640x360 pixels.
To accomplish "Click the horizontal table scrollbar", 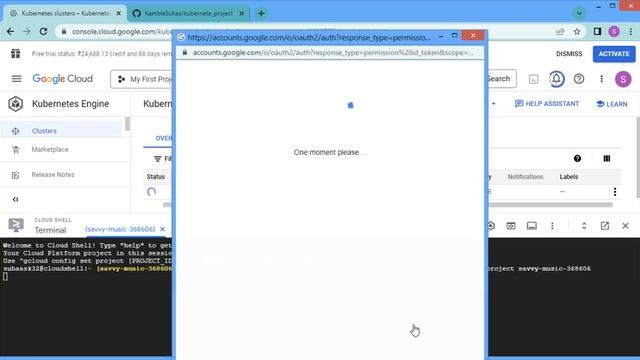I will (550, 205).
